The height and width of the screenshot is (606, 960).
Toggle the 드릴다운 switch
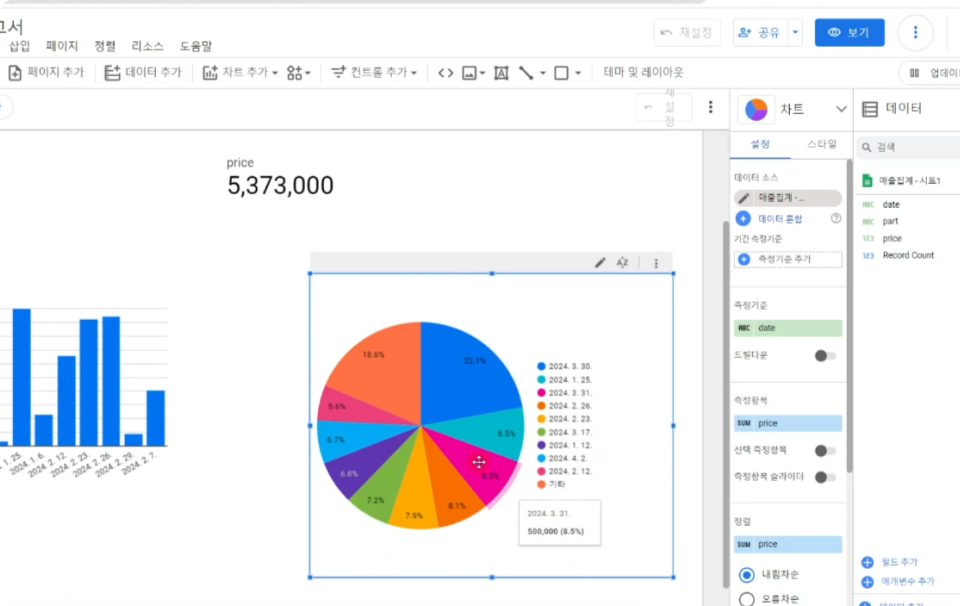click(825, 356)
